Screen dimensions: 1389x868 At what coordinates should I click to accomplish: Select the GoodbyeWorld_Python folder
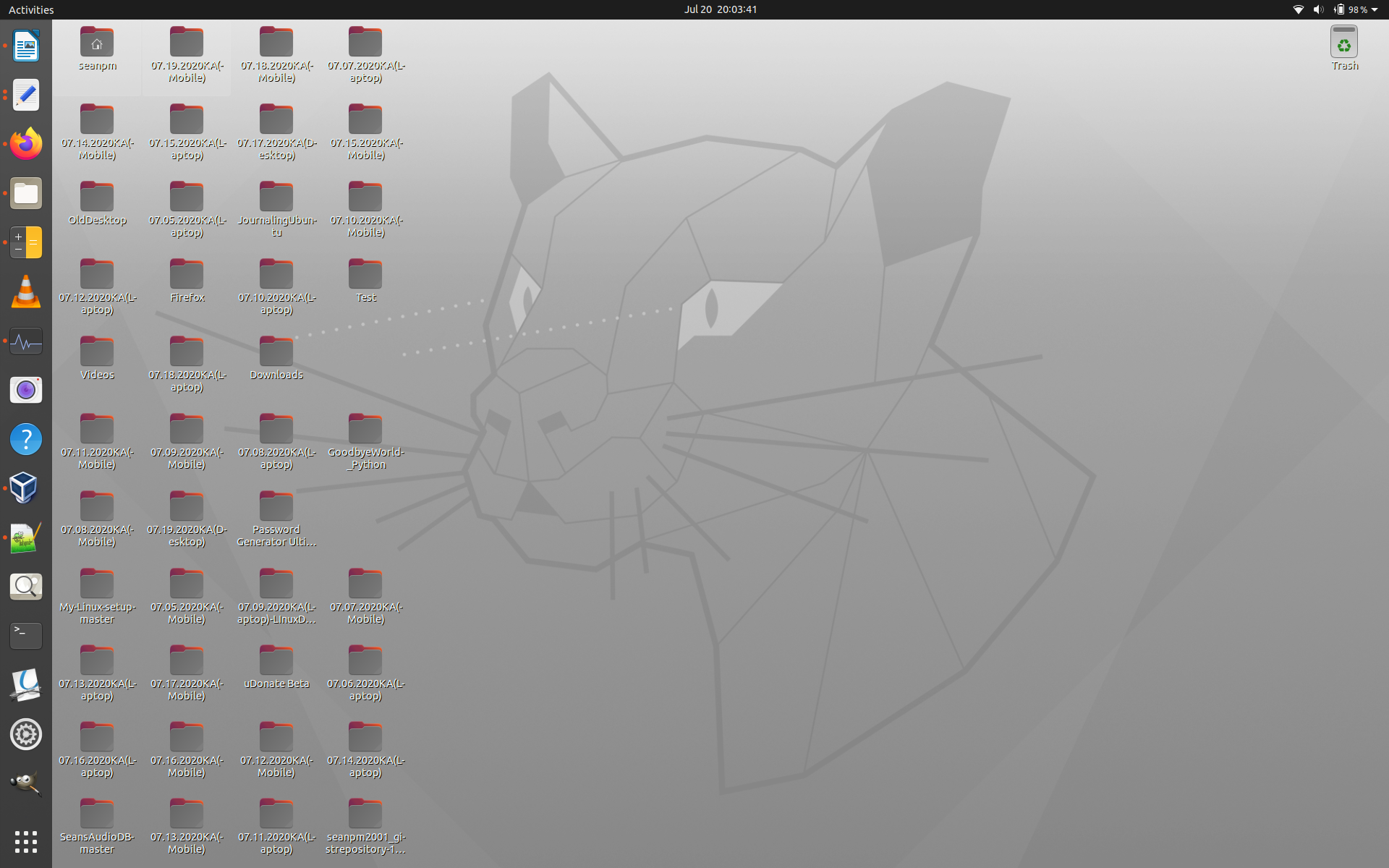click(x=365, y=441)
